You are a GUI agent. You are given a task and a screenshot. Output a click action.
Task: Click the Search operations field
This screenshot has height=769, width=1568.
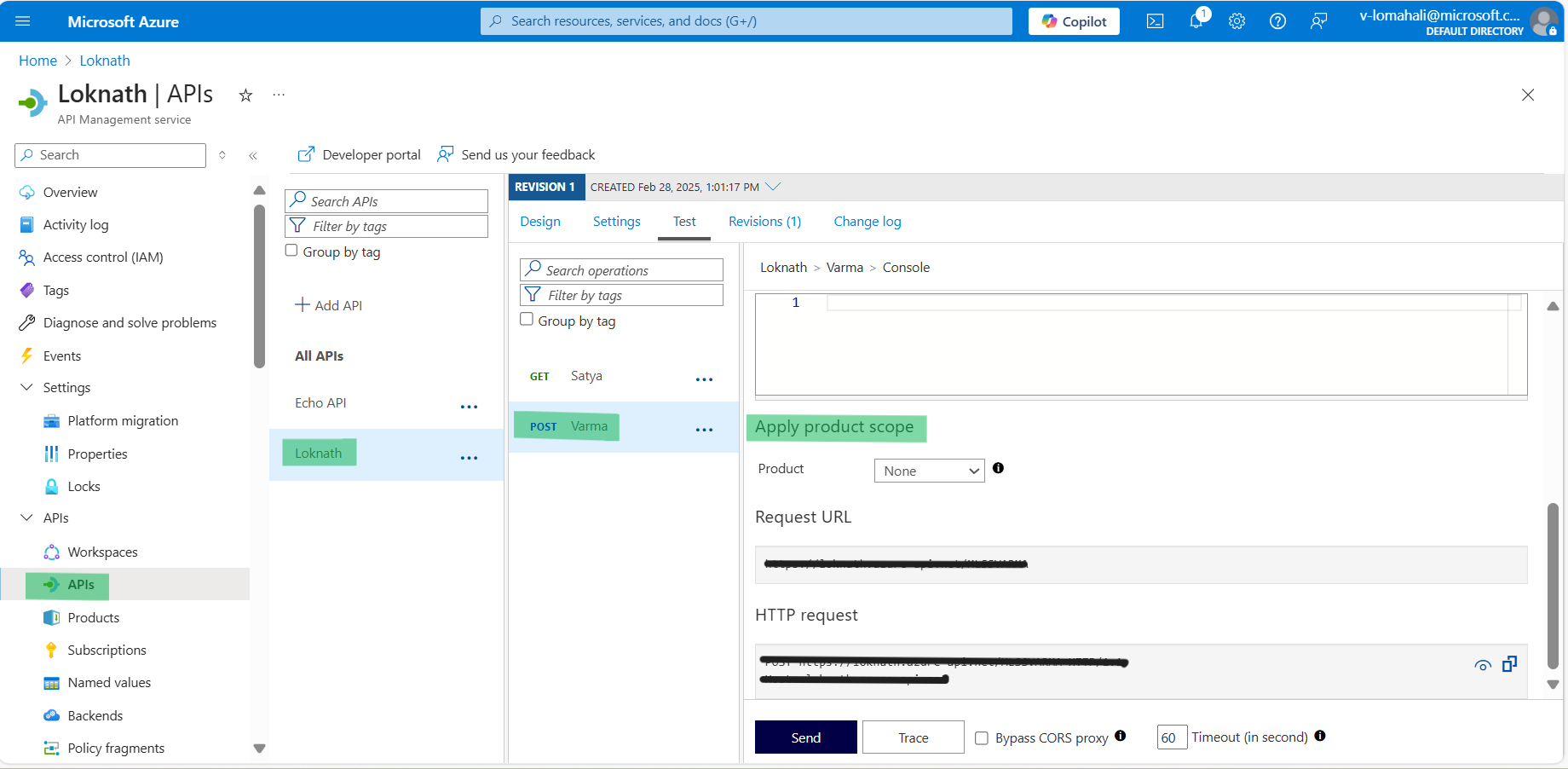(621, 270)
